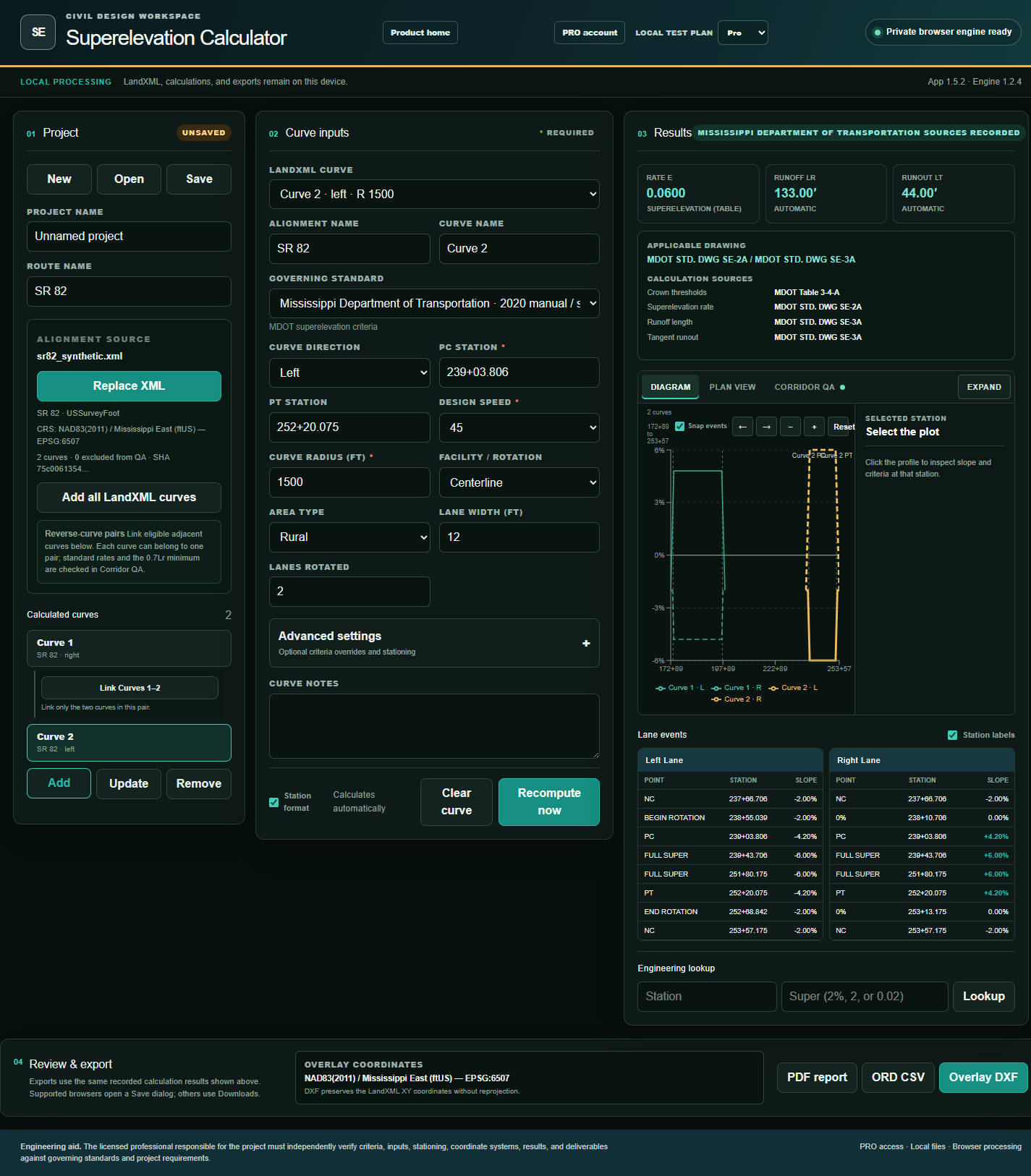Click the Save project button
The image size is (1031, 1176).
(199, 179)
